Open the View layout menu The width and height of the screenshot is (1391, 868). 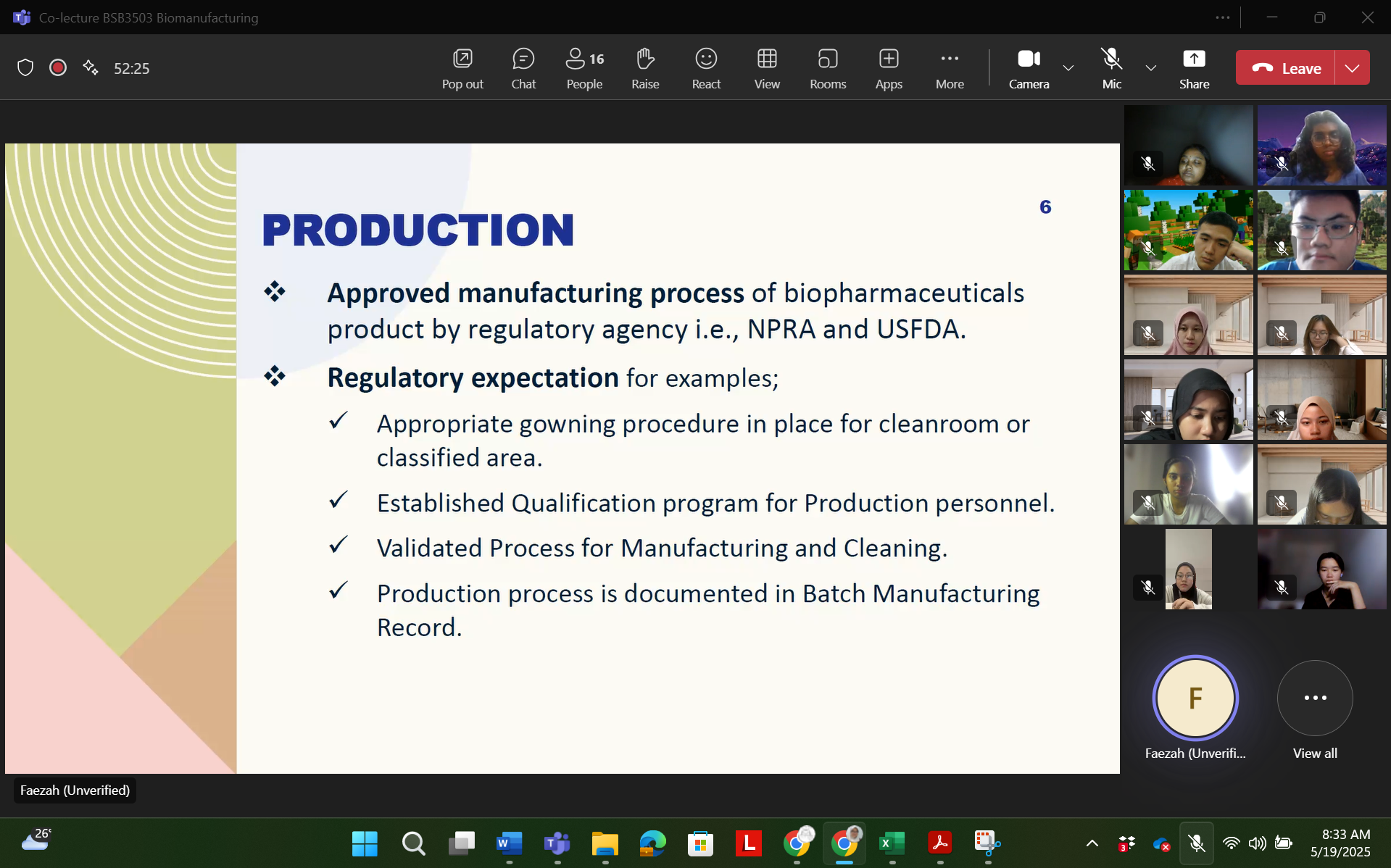tap(766, 68)
